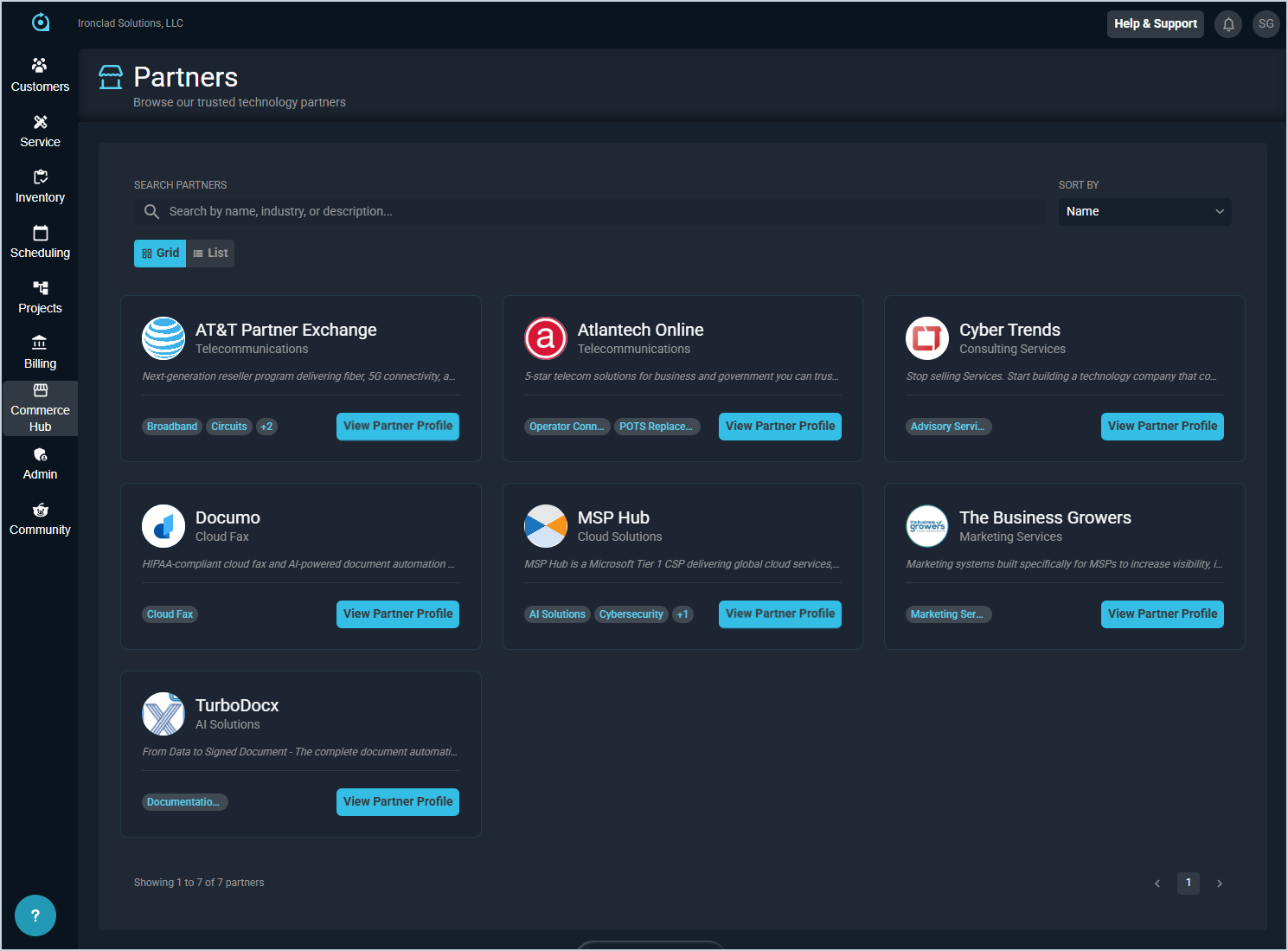Image resolution: width=1288 pixels, height=951 pixels.
Task: Select page 1 in pagination
Action: (1189, 884)
